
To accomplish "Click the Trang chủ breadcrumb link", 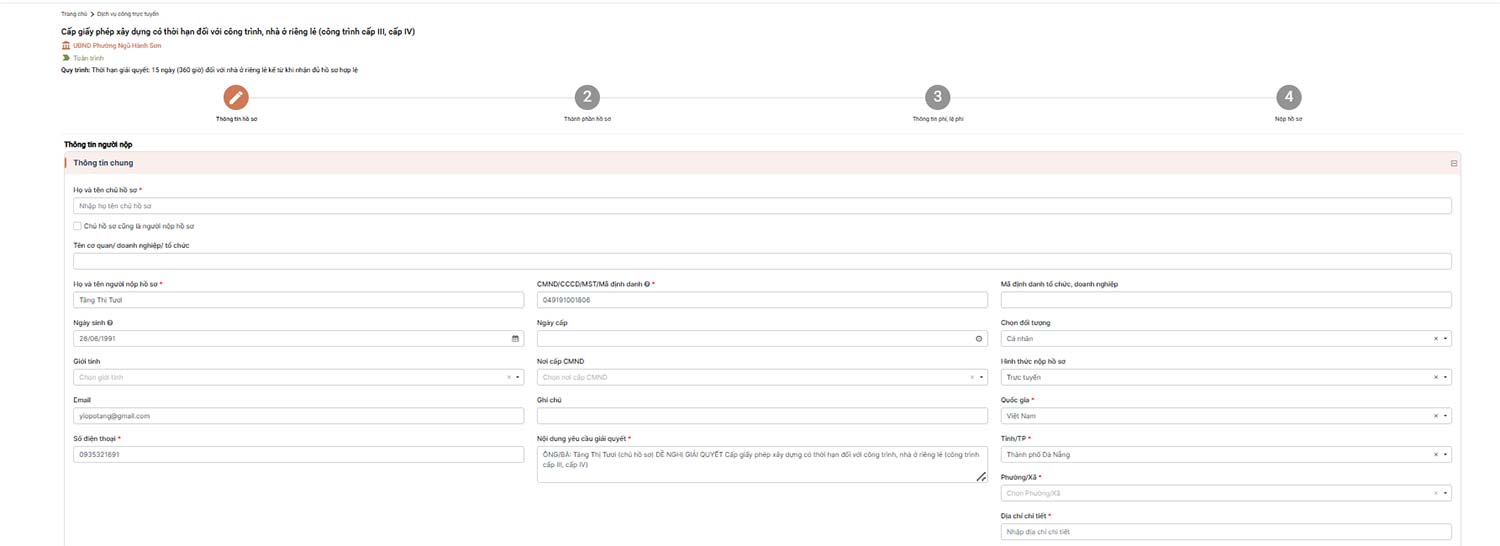I will (73, 14).
